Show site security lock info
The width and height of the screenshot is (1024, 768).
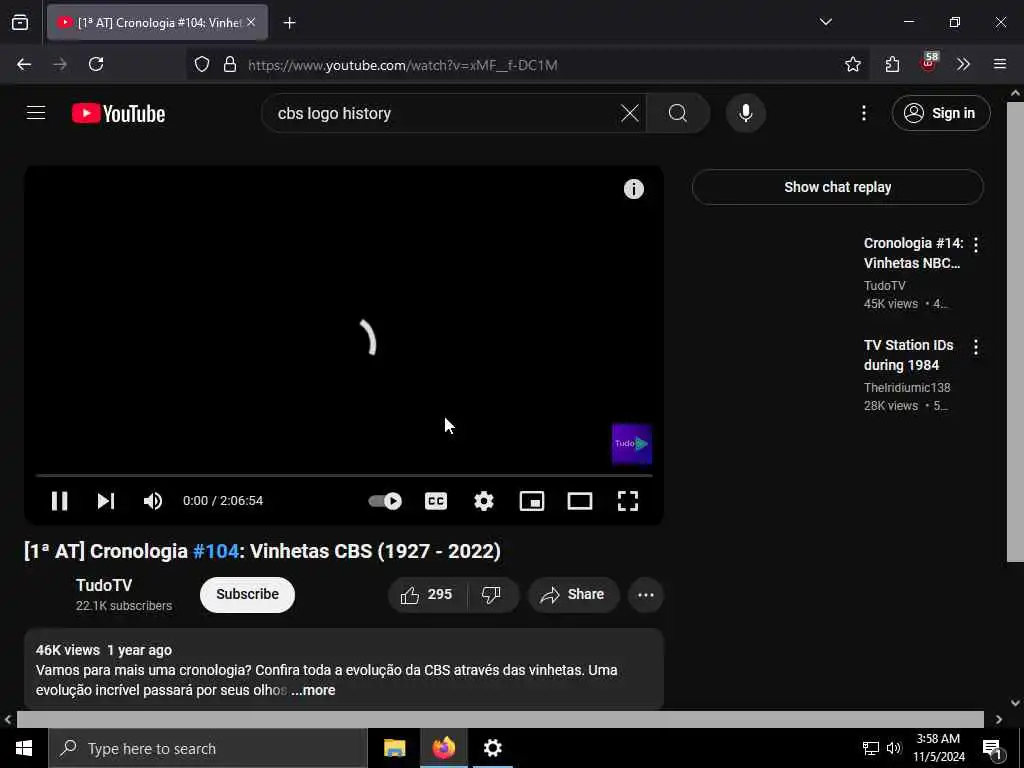pos(230,64)
